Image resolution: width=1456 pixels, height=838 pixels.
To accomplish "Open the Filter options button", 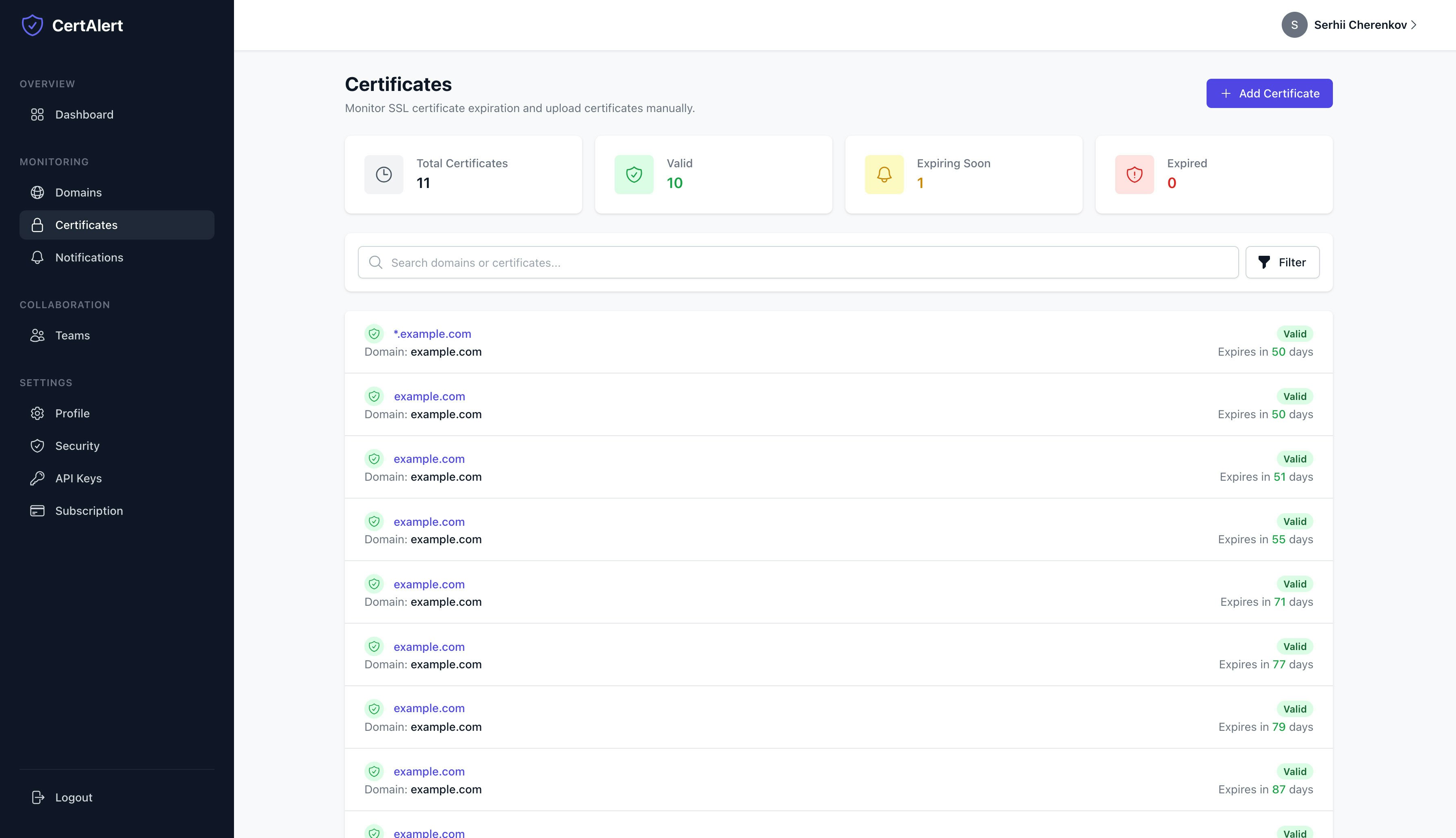I will point(1282,262).
